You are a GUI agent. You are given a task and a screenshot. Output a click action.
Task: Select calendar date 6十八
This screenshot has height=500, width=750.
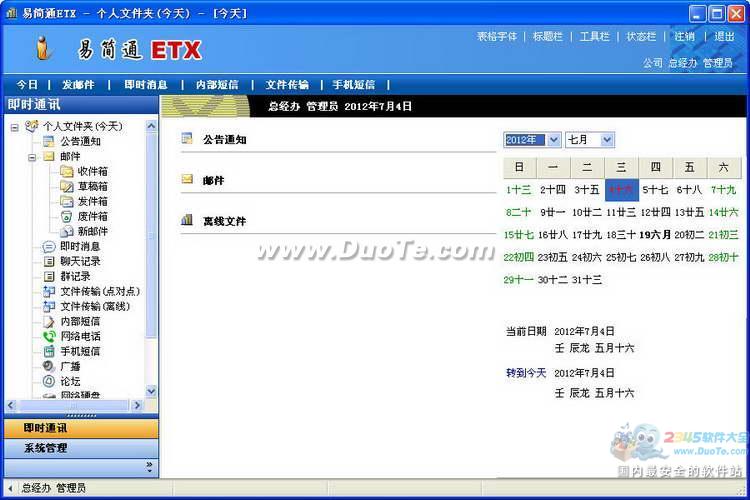[x=689, y=189]
